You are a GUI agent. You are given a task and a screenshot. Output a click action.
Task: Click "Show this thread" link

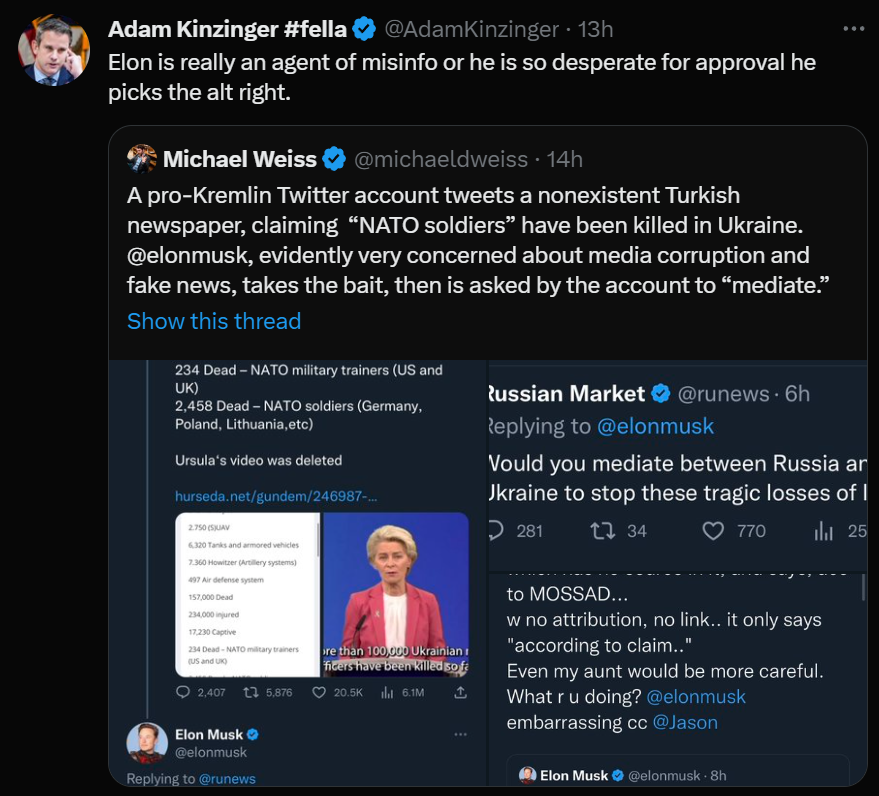point(214,321)
